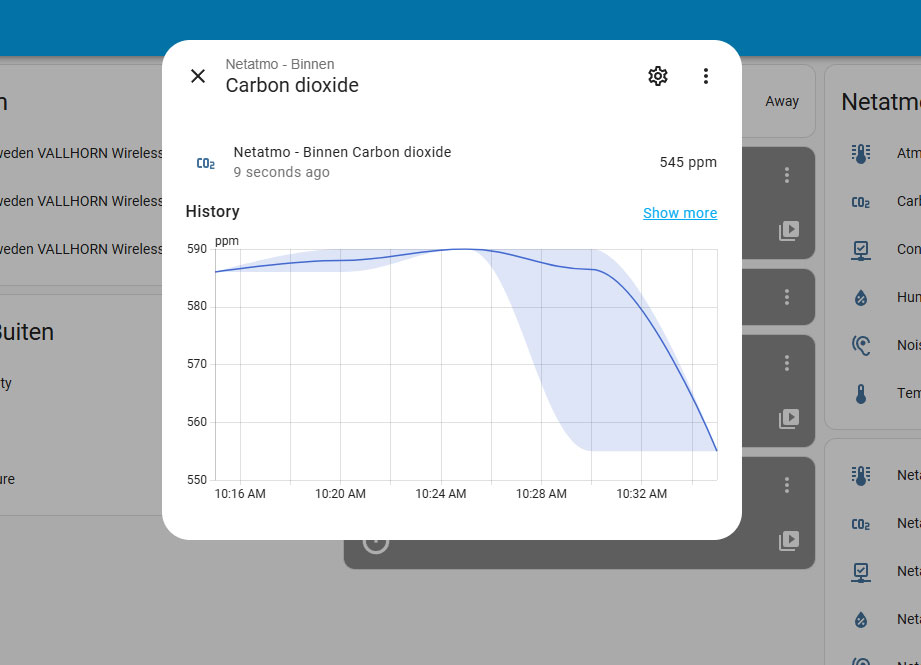Click the Away button behind dialog
Image resolution: width=921 pixels, height=665 pixels.
[x=782, y=101]
